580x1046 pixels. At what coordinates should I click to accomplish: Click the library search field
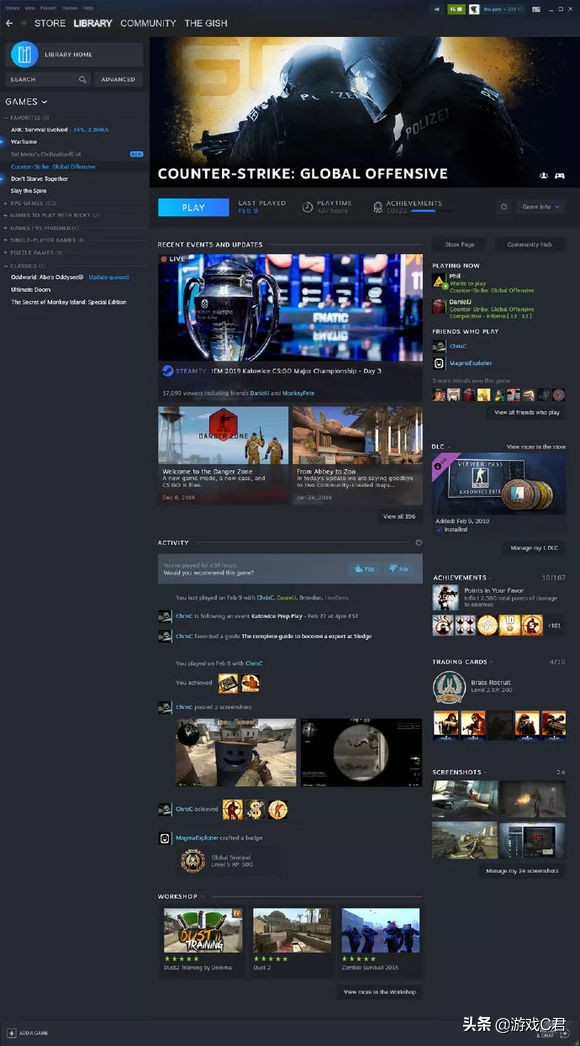[47, 79]
